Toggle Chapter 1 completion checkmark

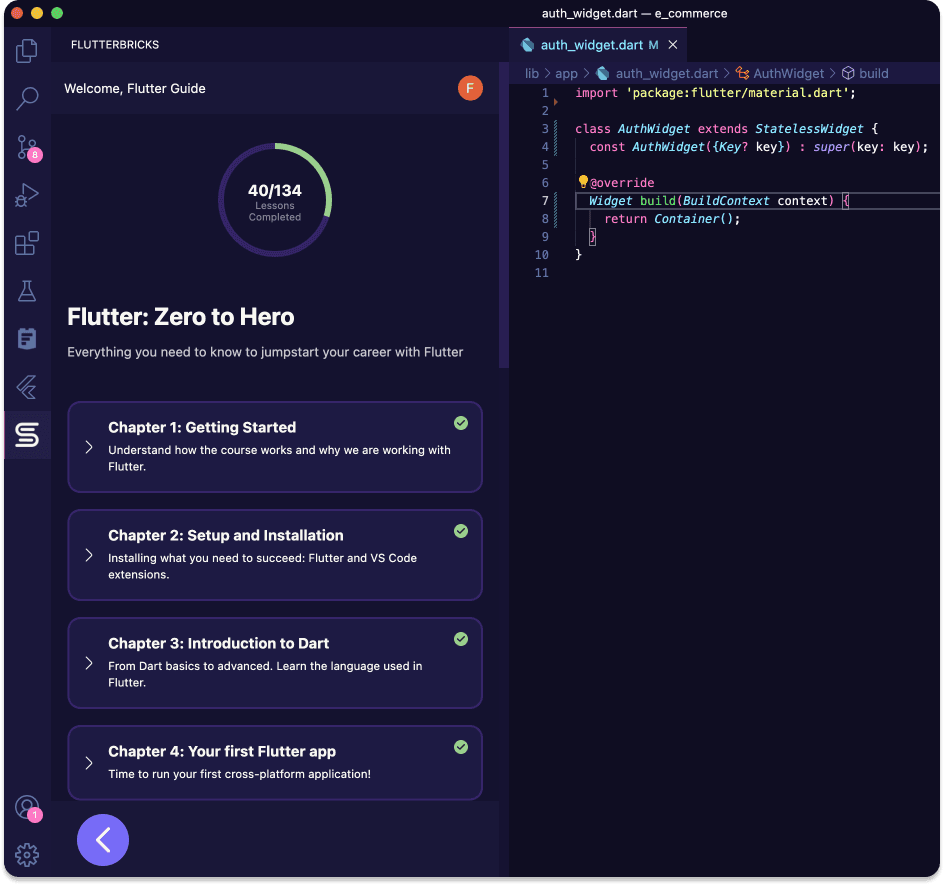pos(461,423)
